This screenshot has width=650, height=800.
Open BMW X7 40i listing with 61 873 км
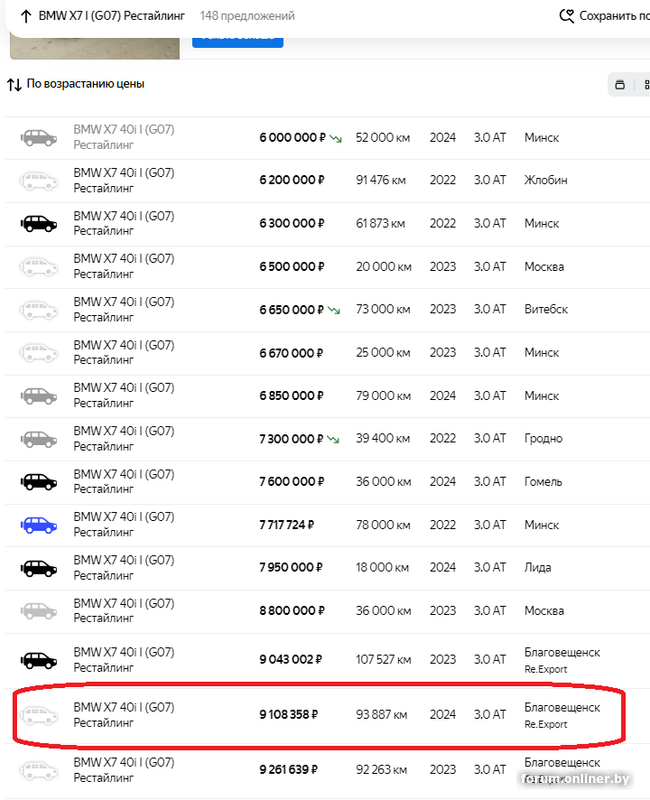(x=123, y=223)
